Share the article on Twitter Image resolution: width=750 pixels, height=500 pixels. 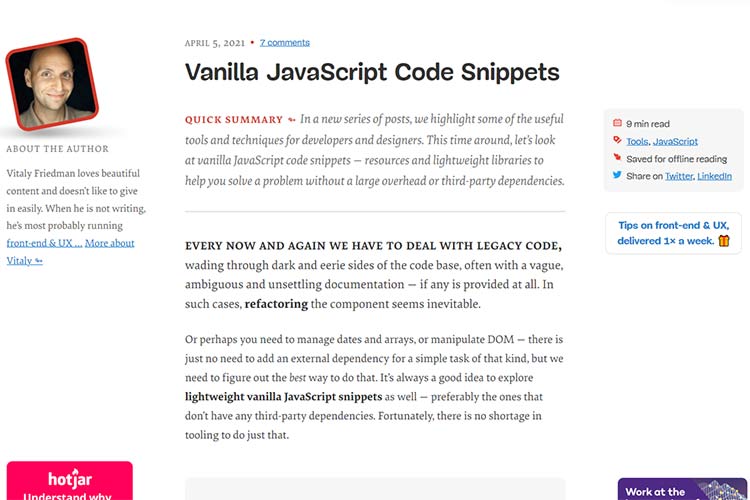coord(678,176)
